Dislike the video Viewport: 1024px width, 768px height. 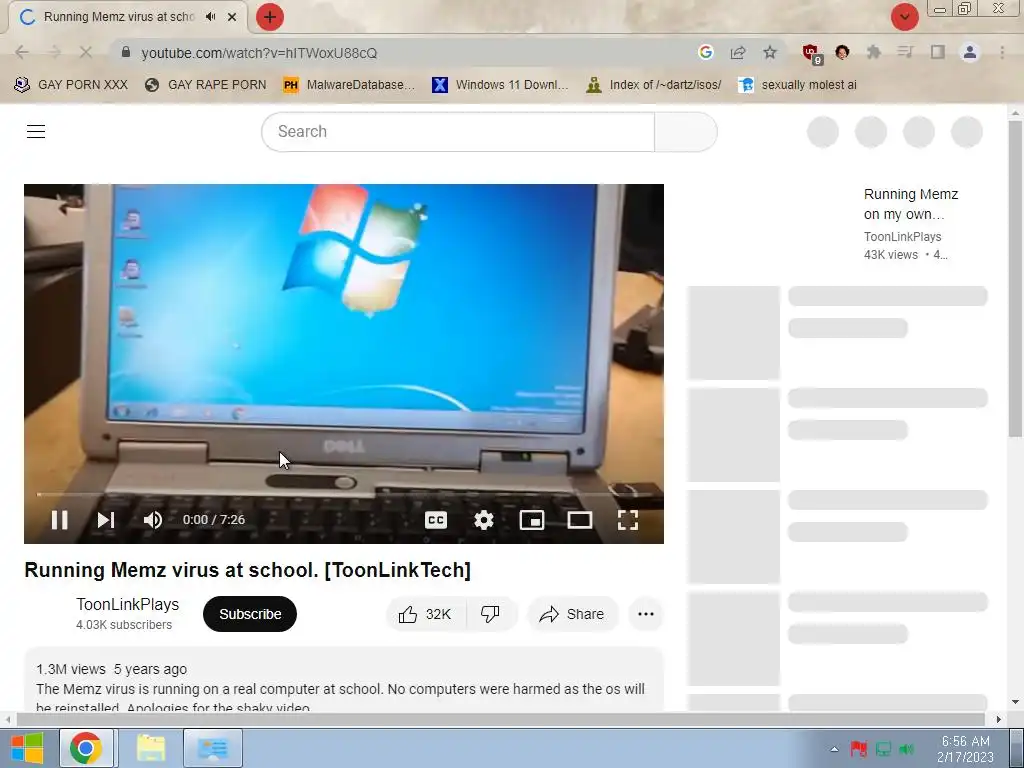tap(490, 614)
